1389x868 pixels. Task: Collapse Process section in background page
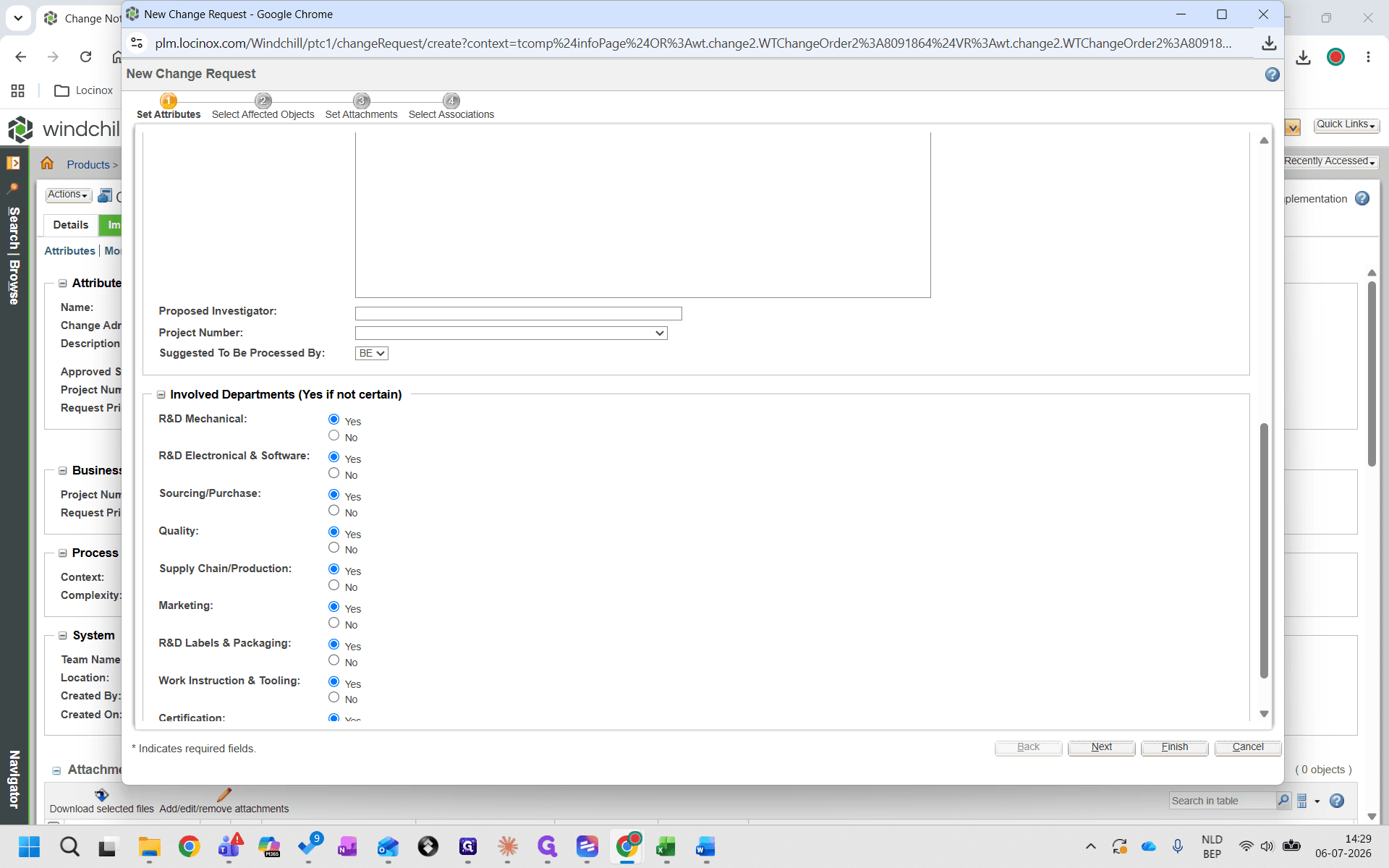(x=63, y=553)
